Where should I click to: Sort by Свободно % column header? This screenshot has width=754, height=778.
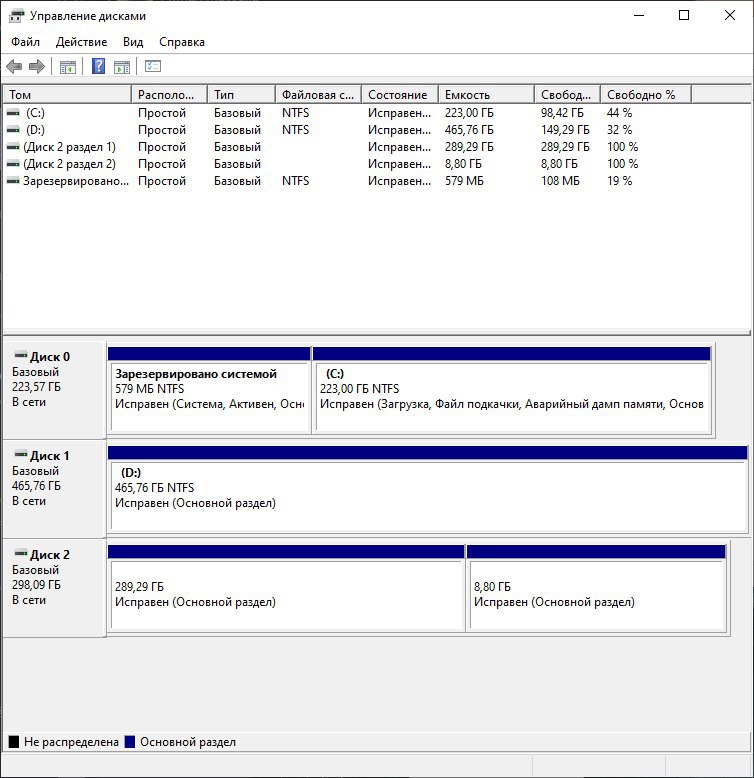[x=646, y=94]
